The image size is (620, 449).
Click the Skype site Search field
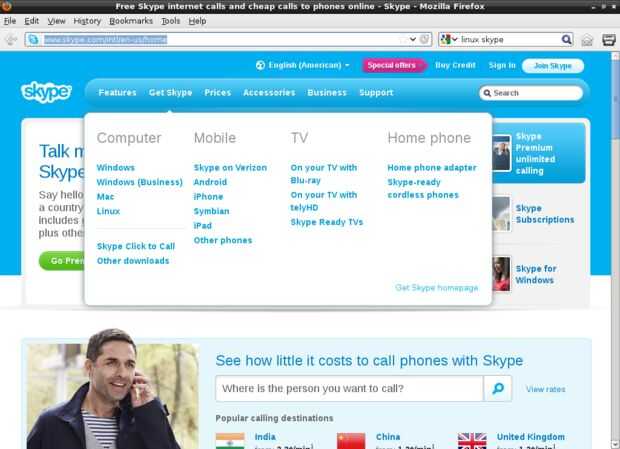coord(531,93)
